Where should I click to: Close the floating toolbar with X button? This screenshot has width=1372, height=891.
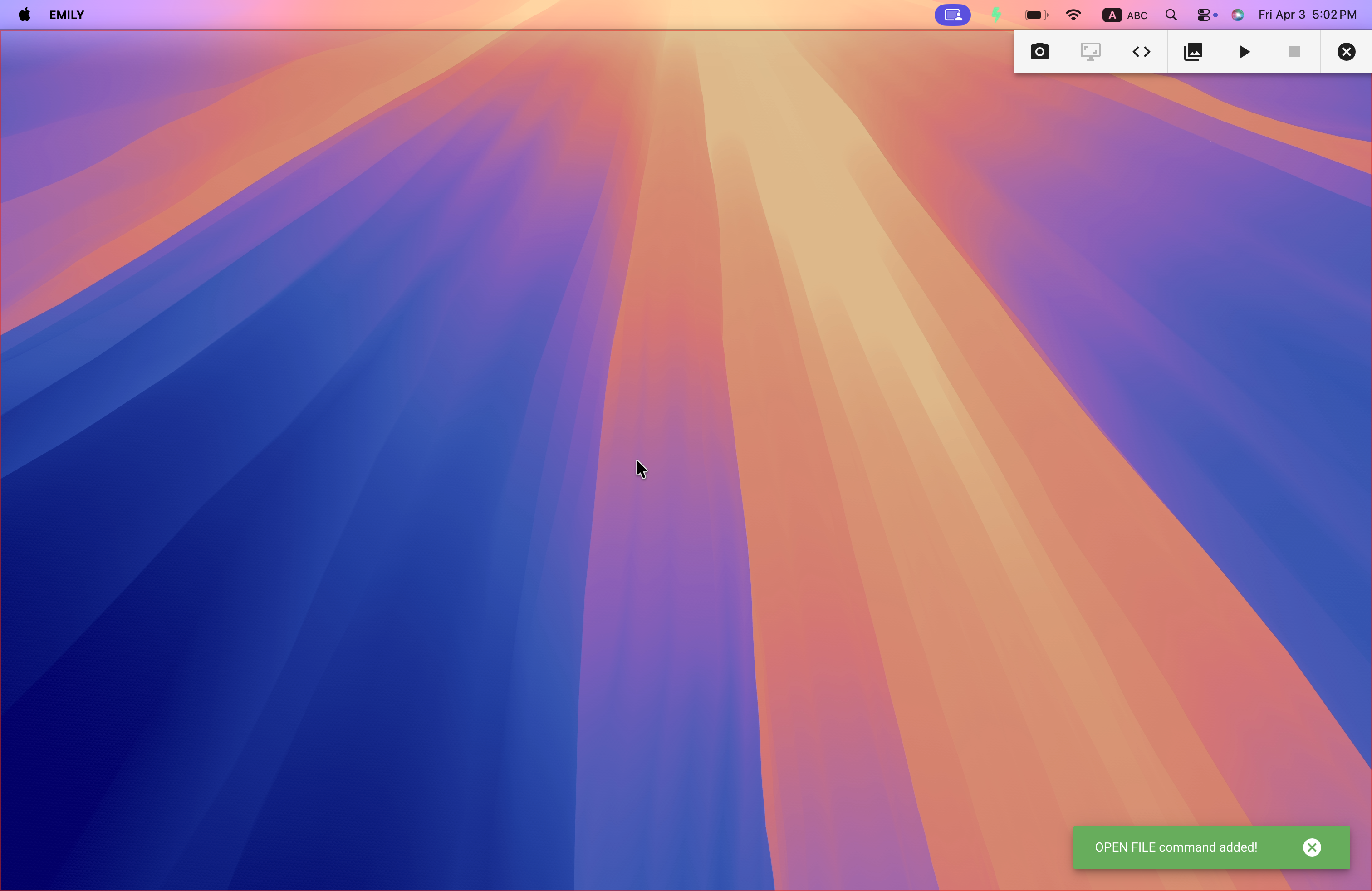coord(1346,52)
